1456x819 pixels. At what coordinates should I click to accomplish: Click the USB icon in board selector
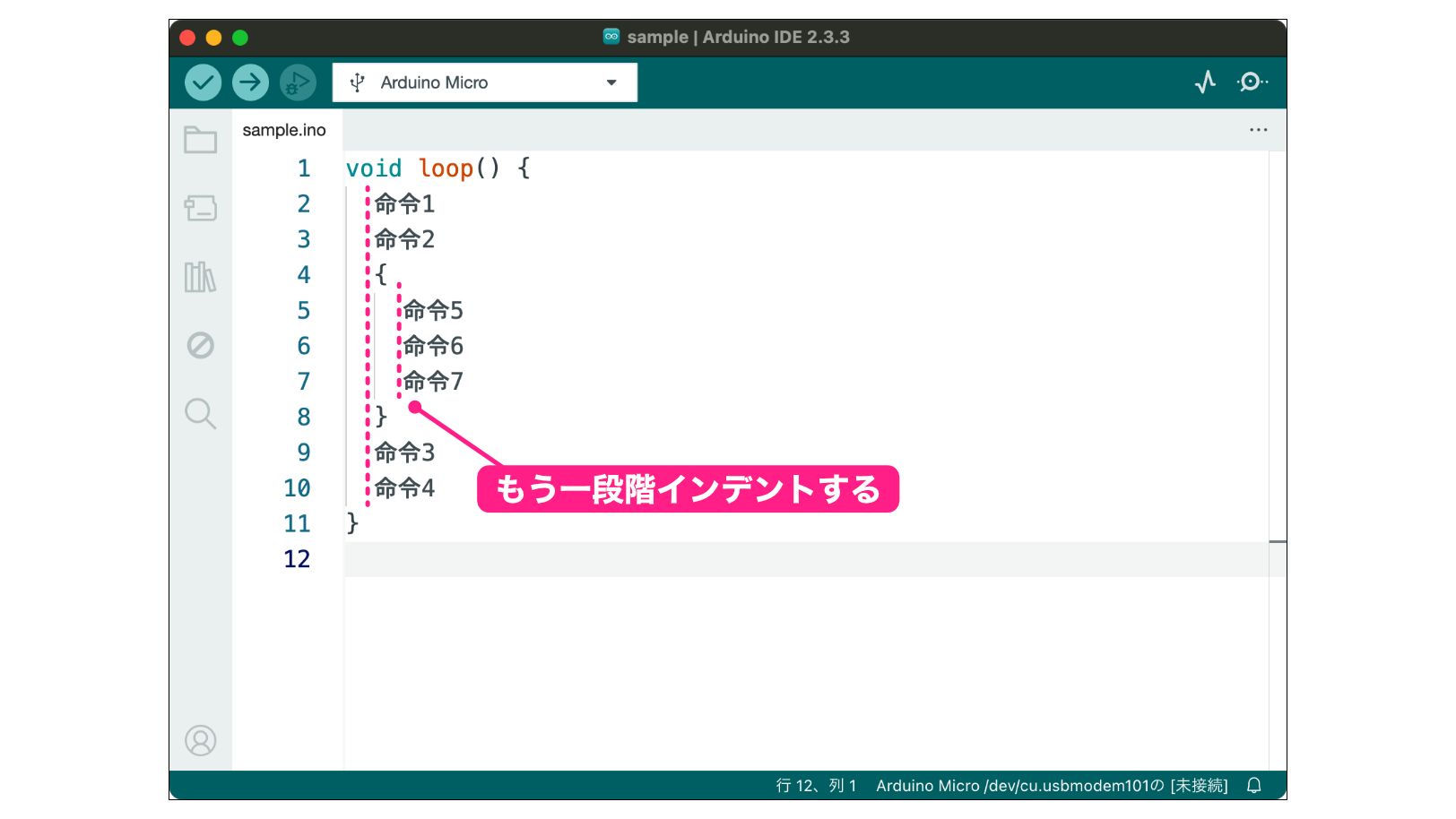pos(357,82)
